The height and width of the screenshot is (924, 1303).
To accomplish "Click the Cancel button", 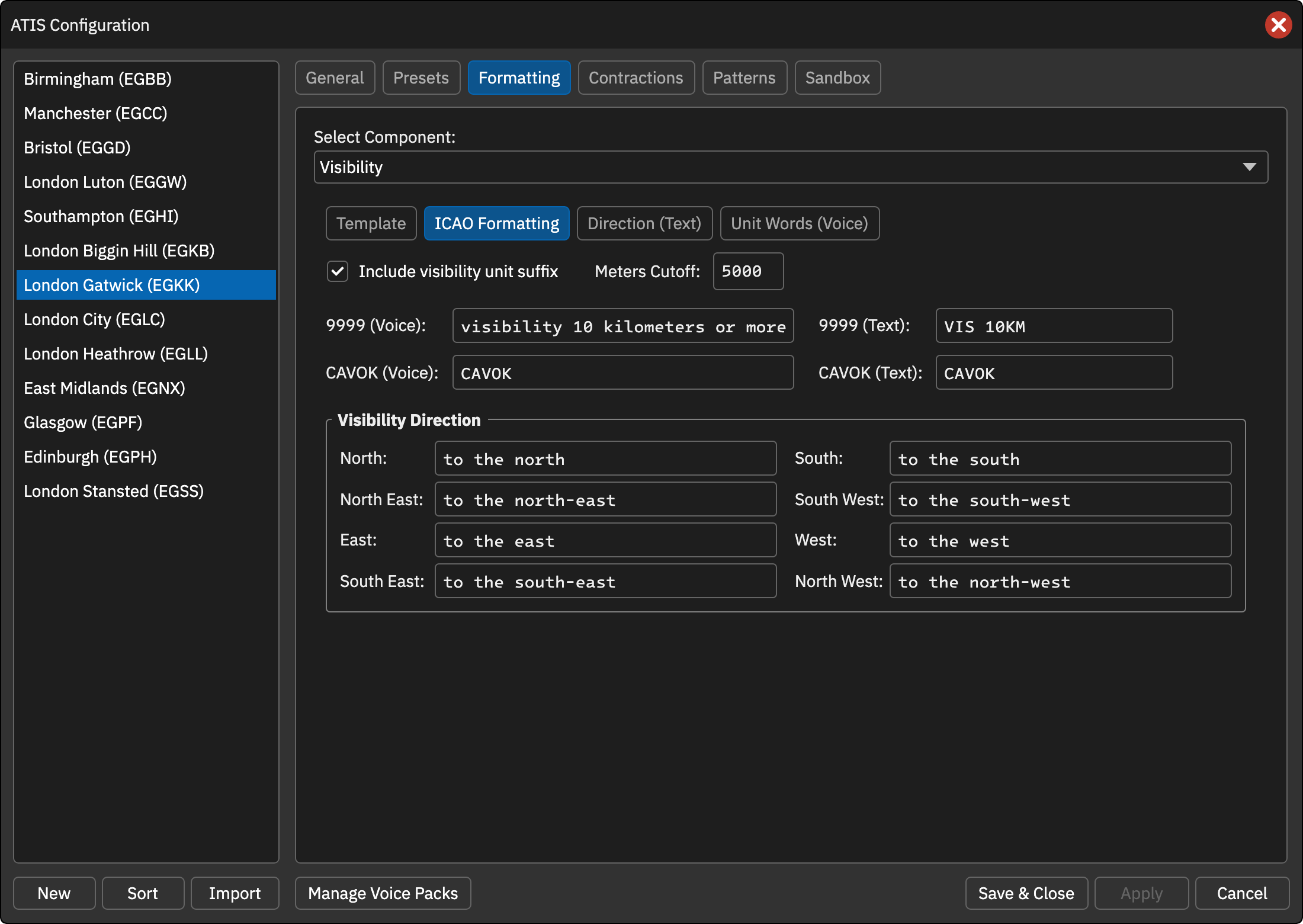I will pos(1242,893).
